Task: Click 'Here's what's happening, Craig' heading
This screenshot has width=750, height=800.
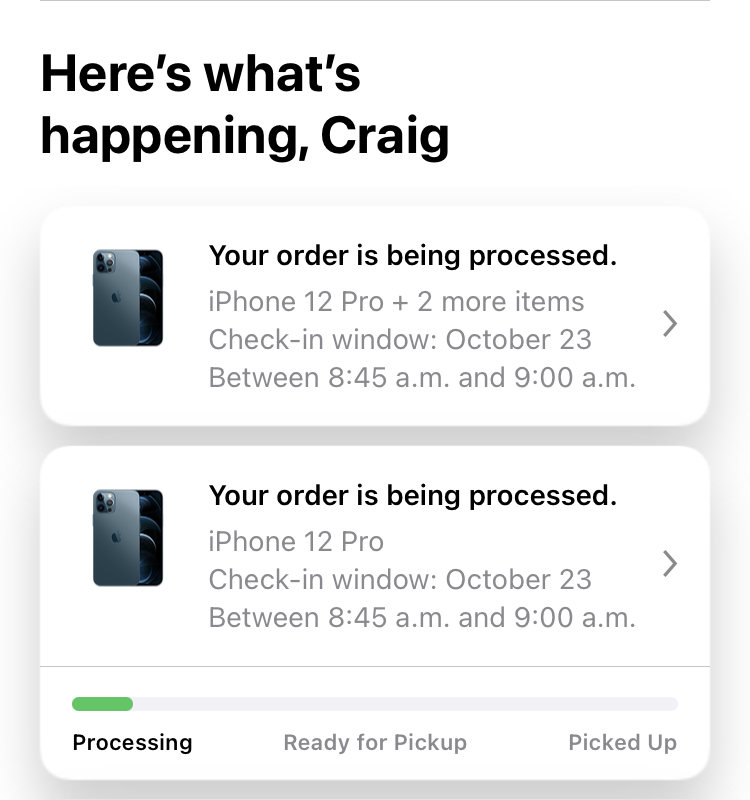Action: coord(245,105)
